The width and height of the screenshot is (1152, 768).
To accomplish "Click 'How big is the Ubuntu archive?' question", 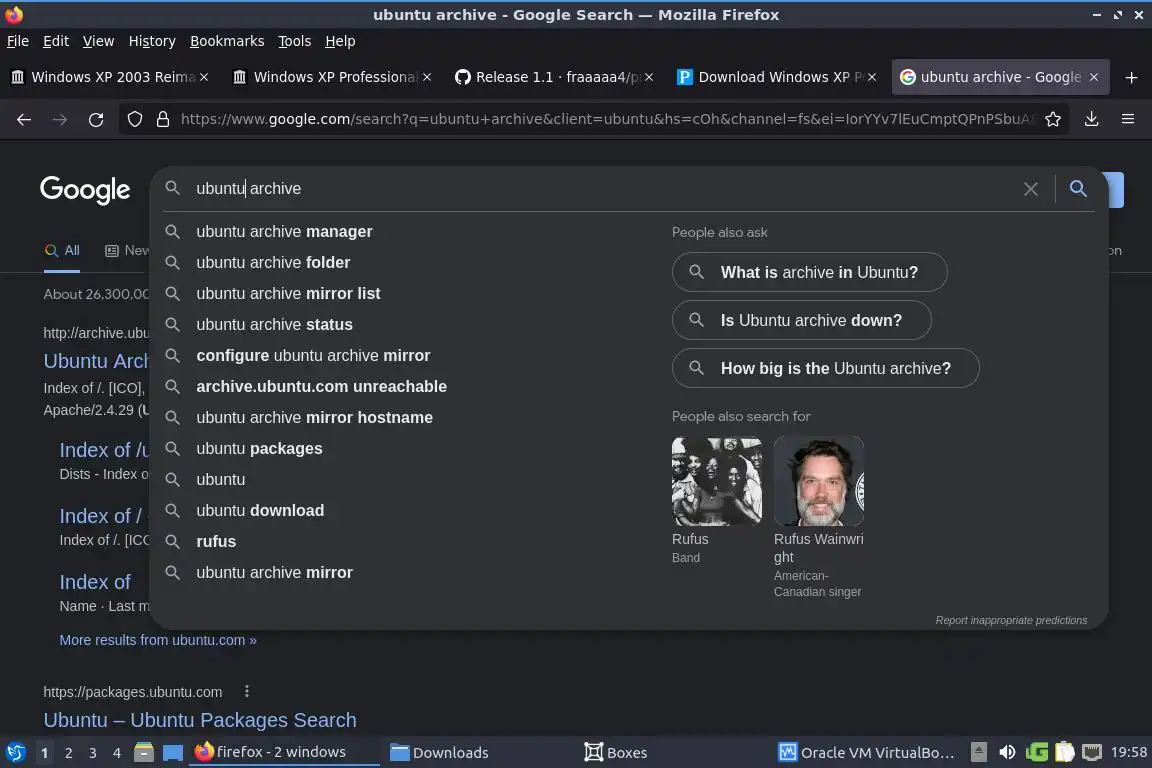I will [x=826, y=368].
